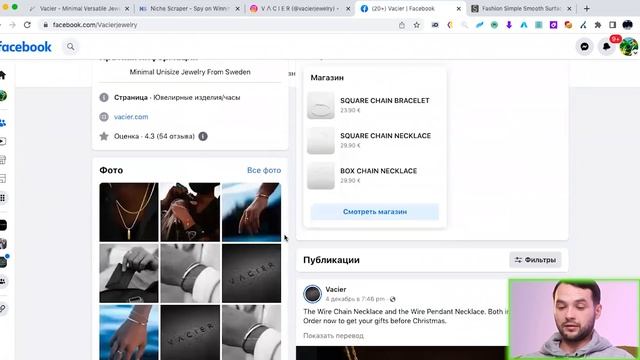Open the account profile avatar menu
Viewport: 640px width, 360px height.
tap(629, 47)
